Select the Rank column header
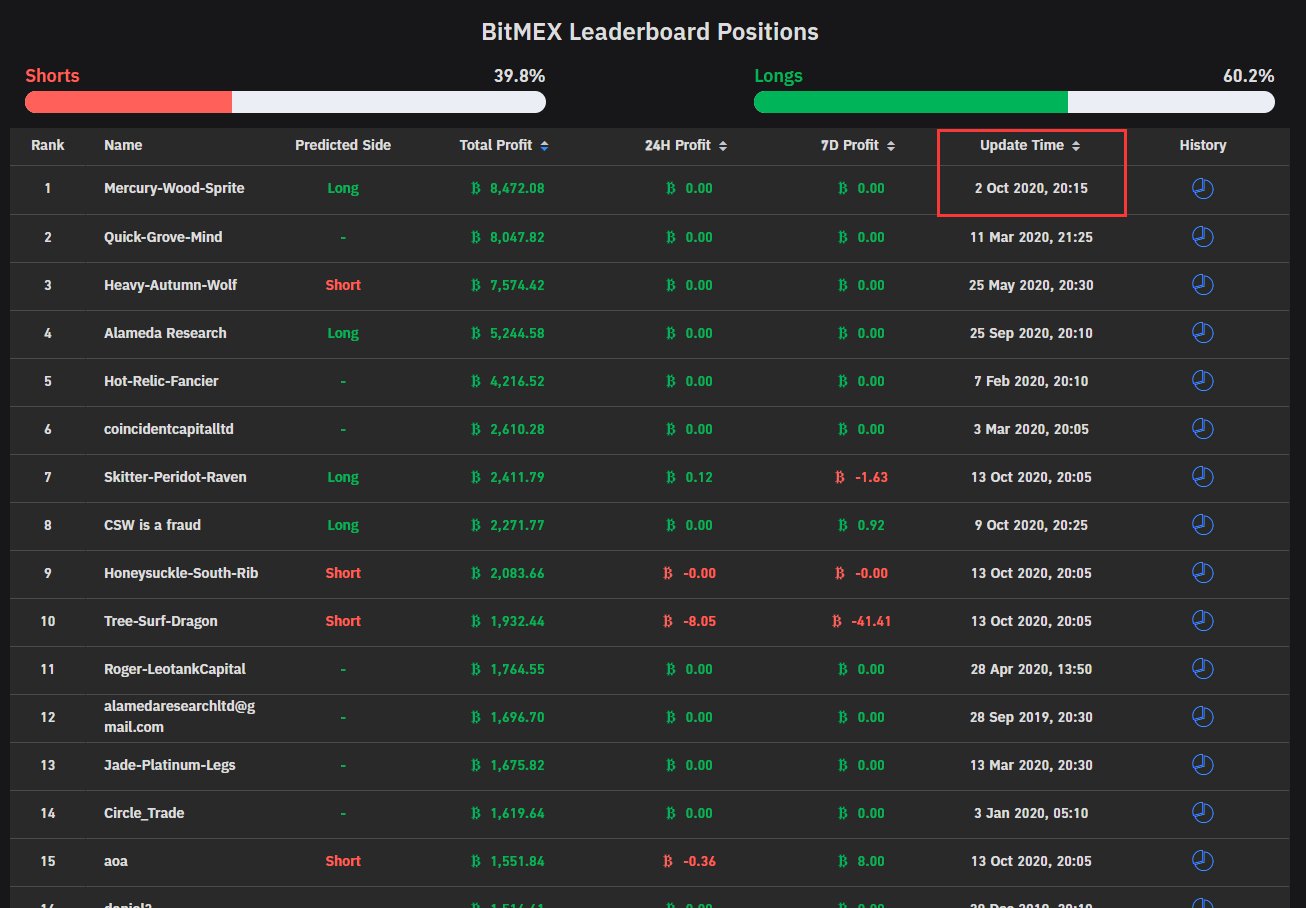 (47, 145)
